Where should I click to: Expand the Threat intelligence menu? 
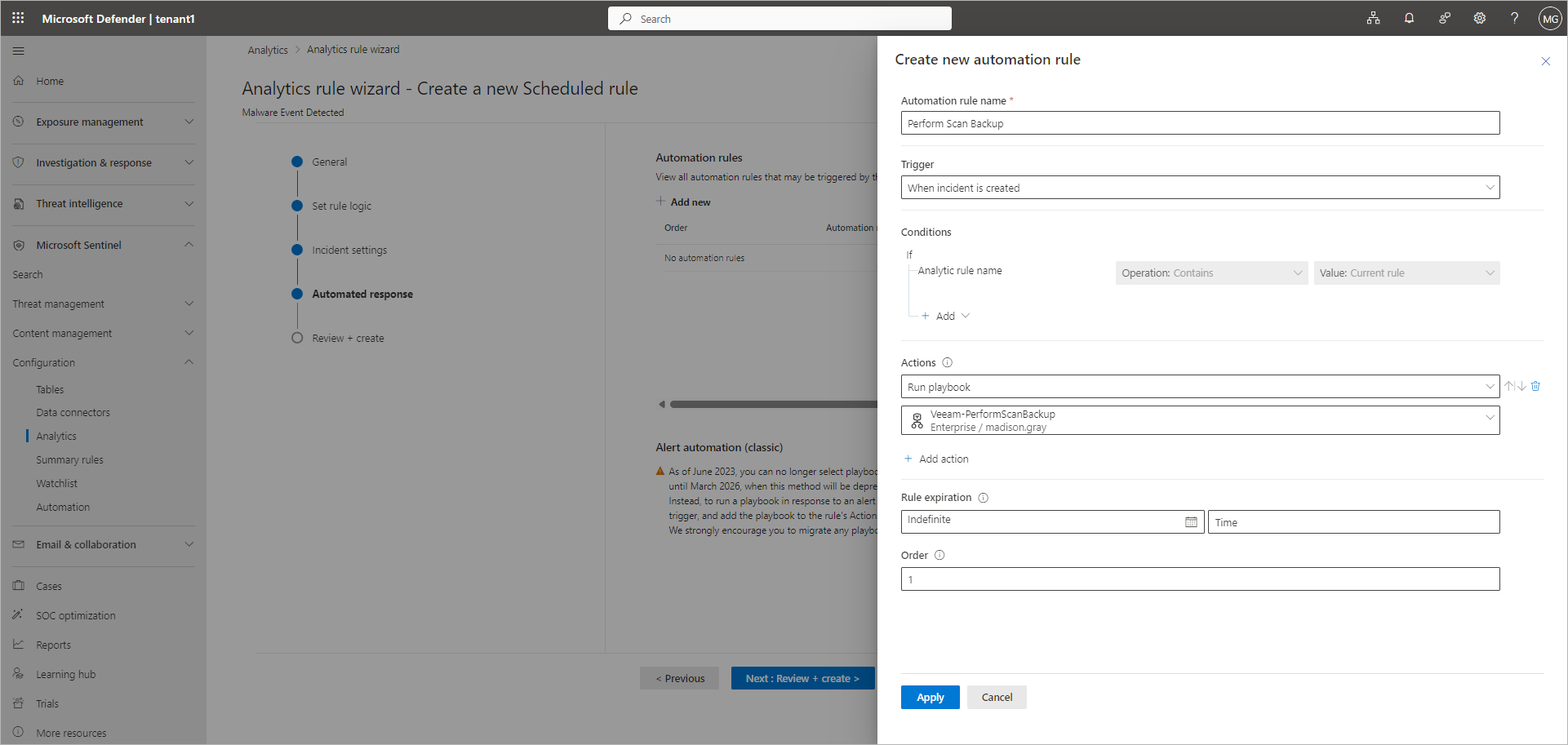click(189, 204)
